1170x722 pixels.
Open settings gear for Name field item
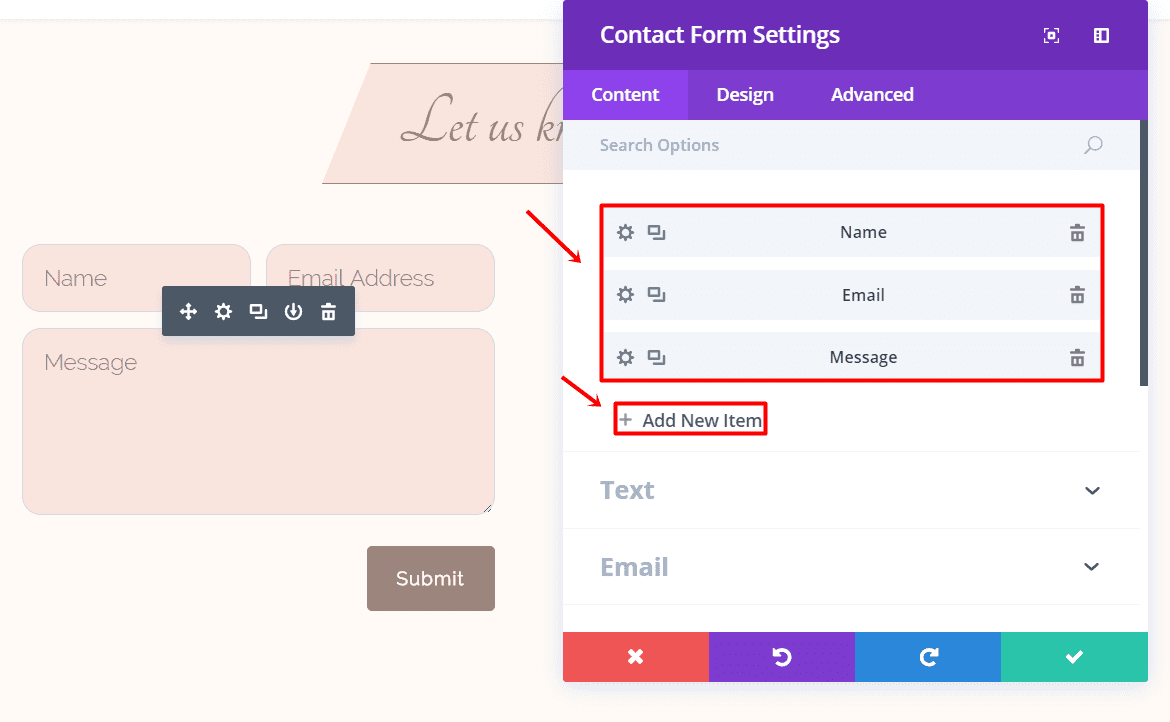(x=625, y=233)
